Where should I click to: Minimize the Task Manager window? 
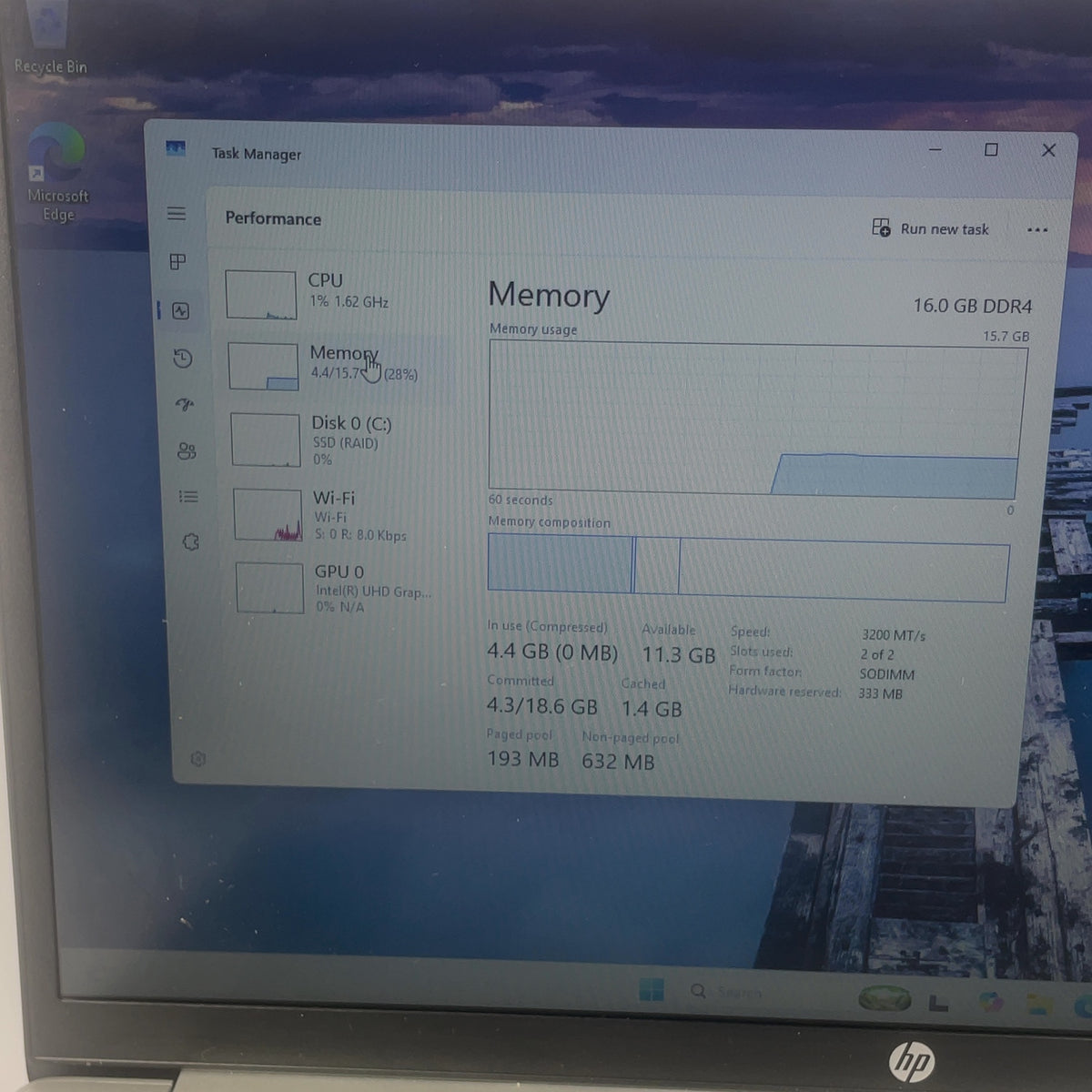[935, 148]
